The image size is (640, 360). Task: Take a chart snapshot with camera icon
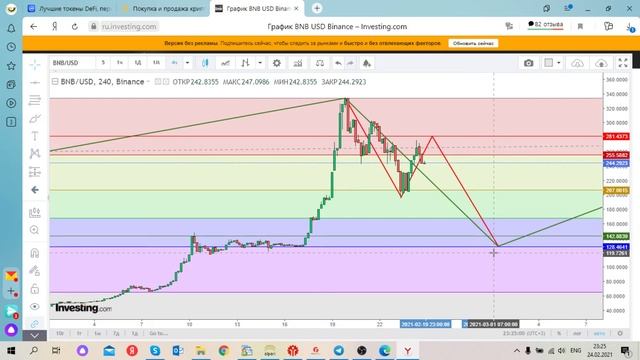tap(529, 63)
